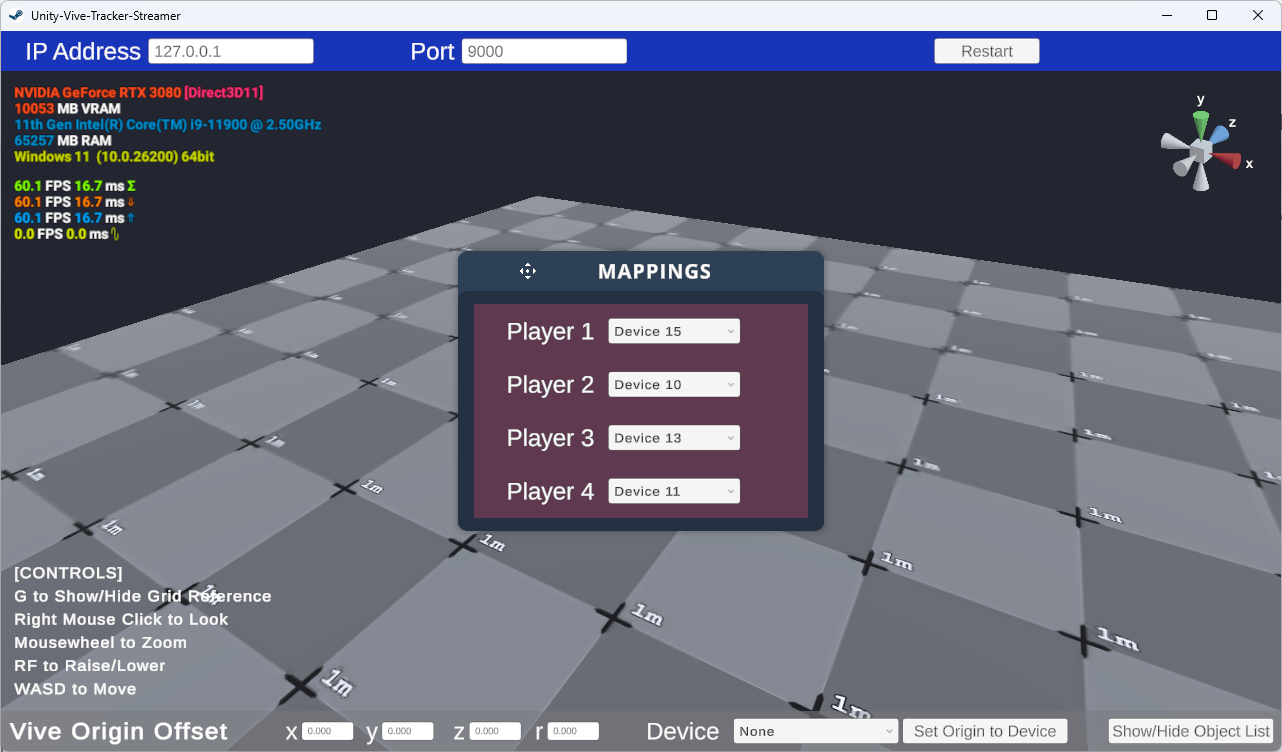Click the y offset input field
The width and height of the screenshot is (1282, 752).
coord(408,731)
